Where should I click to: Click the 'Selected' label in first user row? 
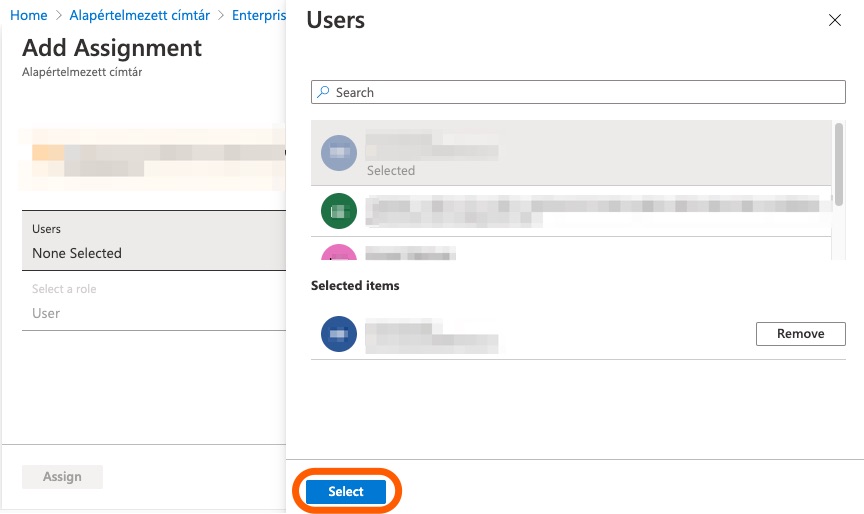pos(390,171)
